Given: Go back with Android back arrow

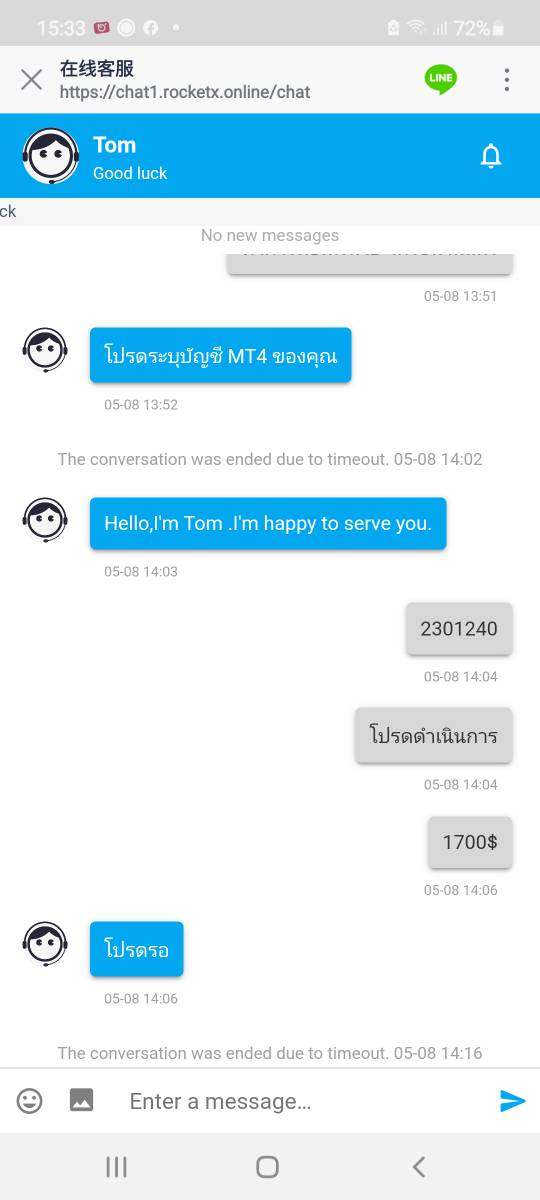Looking at the screenshot, I should [x=419, y=1166].
